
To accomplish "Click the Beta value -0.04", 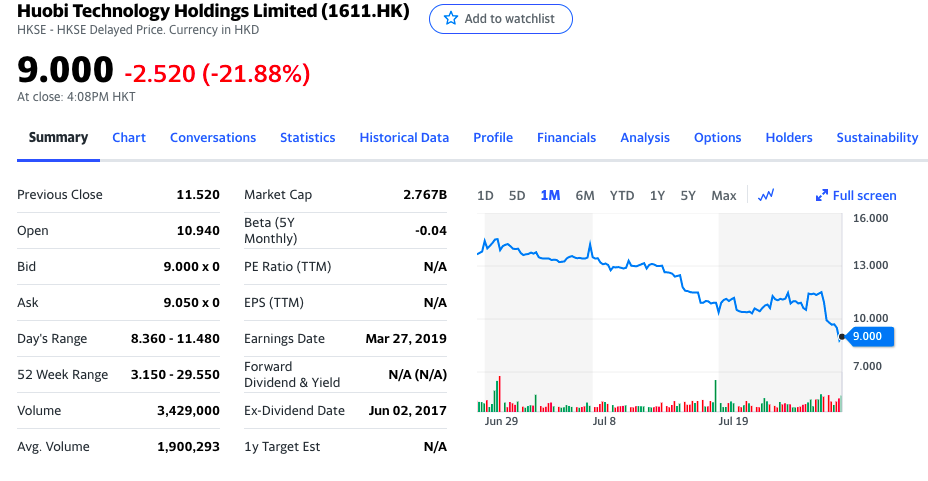I will (x=431, y=231).
